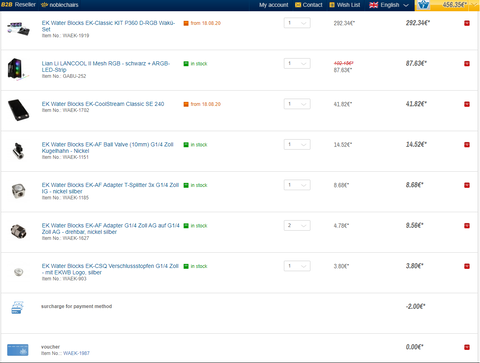Click the T-Splitter adapter thumbnail
Image resolution: width=480 pixels, height=363 pixels.
point(18,191)
